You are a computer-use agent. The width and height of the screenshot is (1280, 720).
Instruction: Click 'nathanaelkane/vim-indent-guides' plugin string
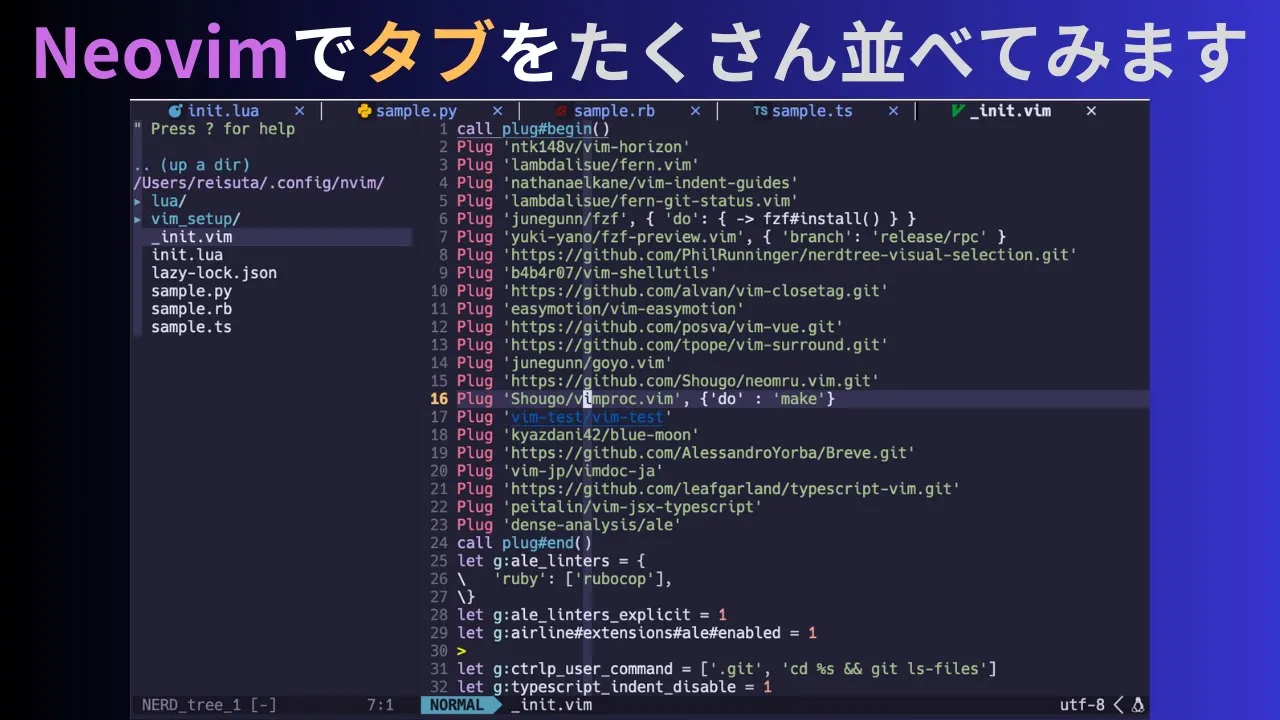(650, 183)
